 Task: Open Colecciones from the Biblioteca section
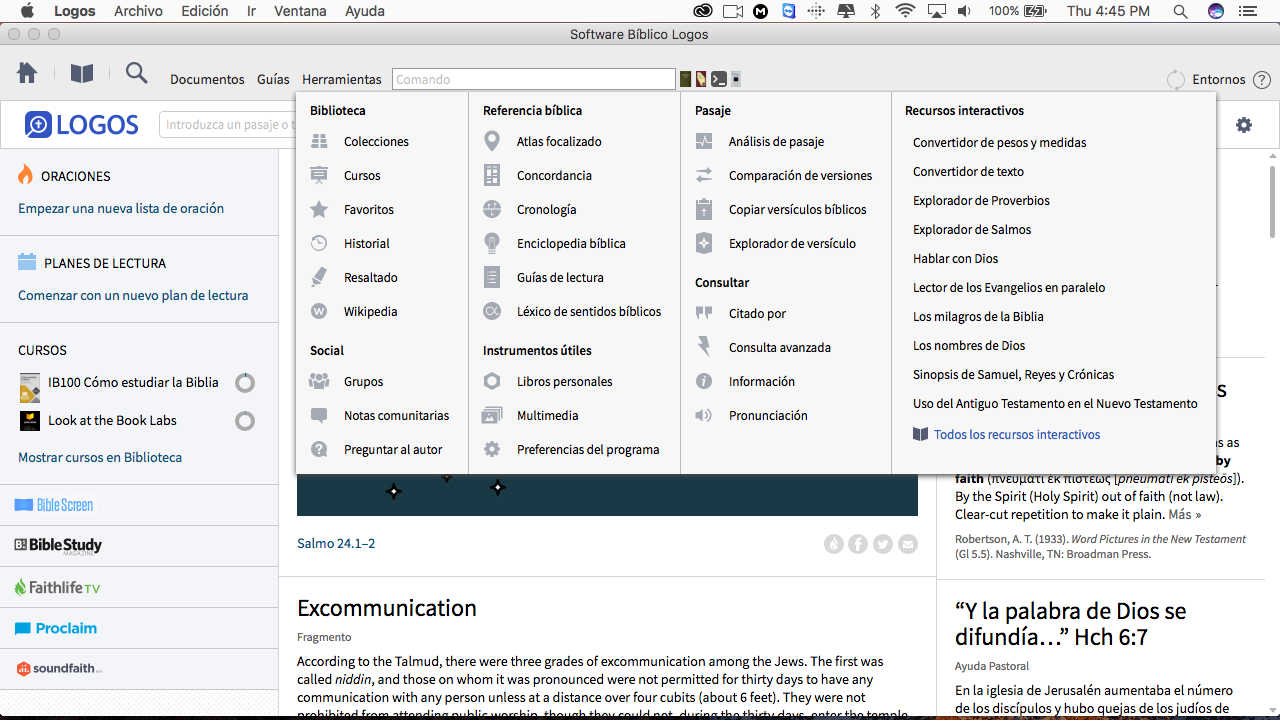[x=376, y=142]
